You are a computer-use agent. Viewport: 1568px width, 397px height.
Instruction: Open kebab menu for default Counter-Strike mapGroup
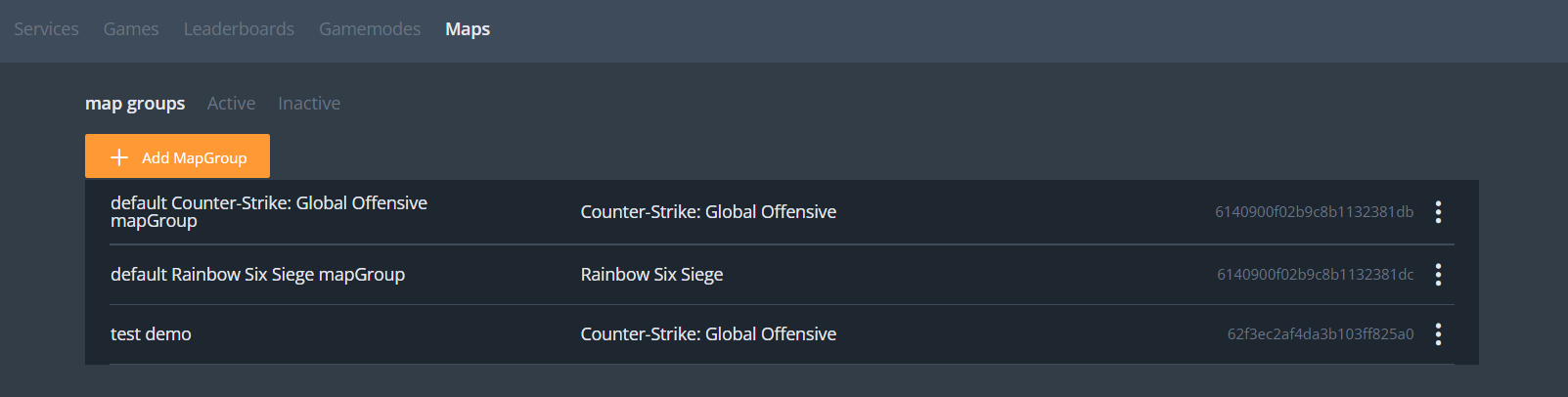(1438, 212)
